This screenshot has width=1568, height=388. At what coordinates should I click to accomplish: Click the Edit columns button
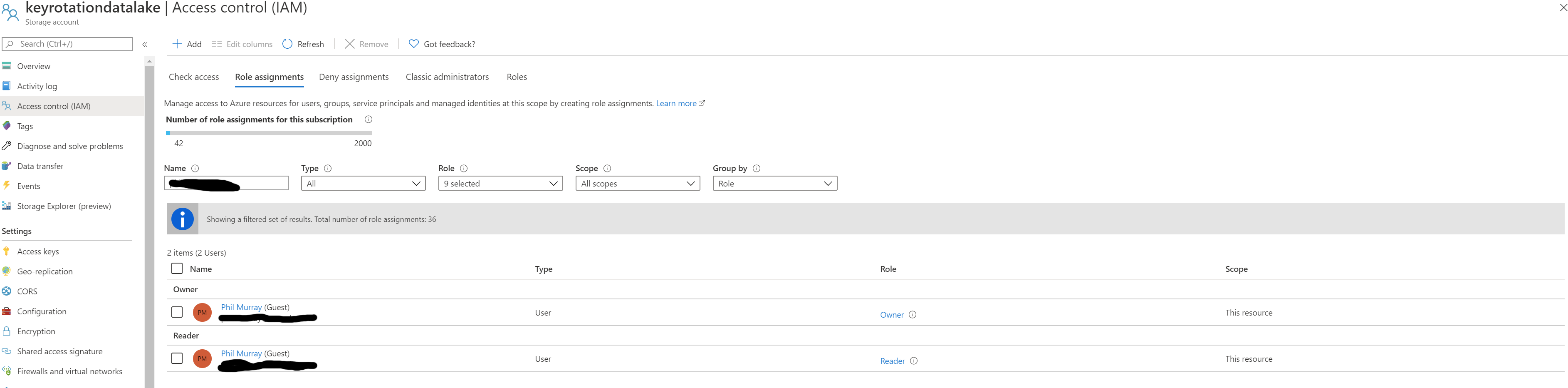pos(242,45)
